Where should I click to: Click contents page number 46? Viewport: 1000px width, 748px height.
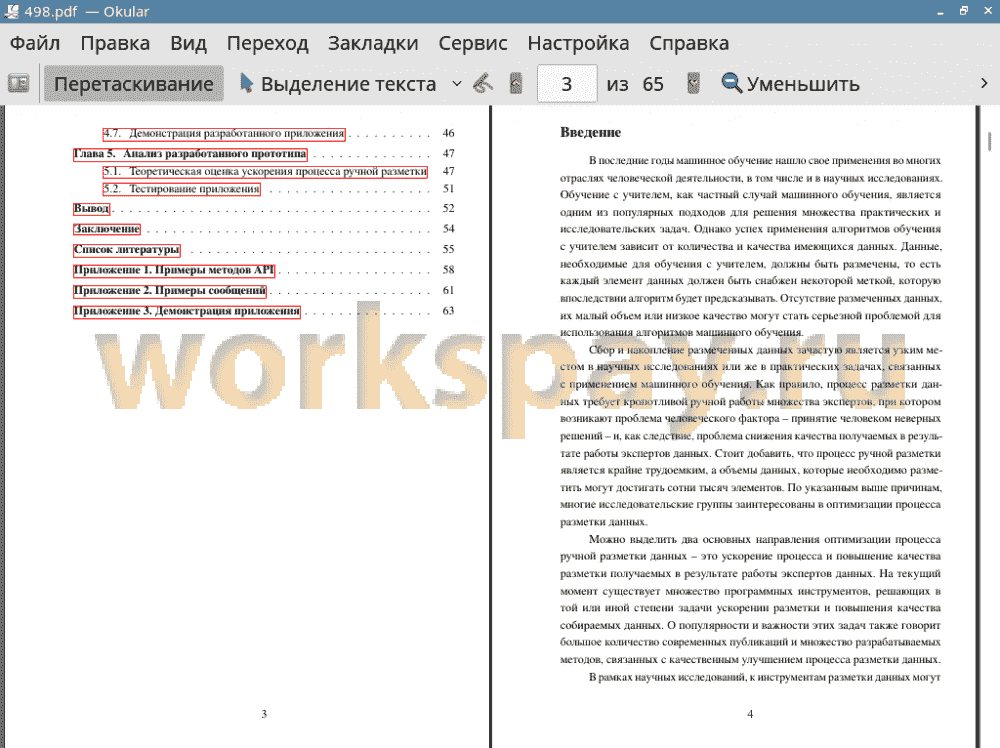click(x=448, y=133)
